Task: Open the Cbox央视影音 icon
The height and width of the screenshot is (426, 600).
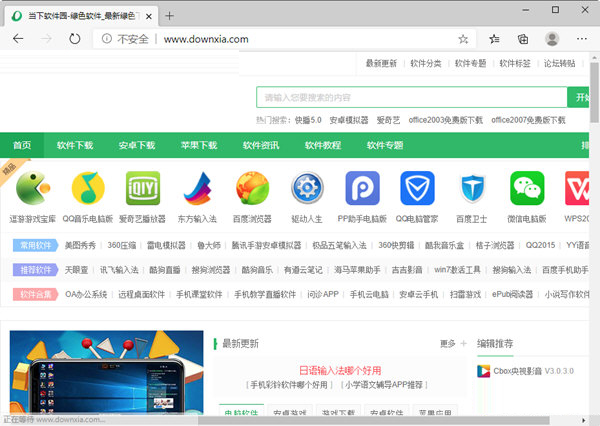Action: click(x=483, y=371)
